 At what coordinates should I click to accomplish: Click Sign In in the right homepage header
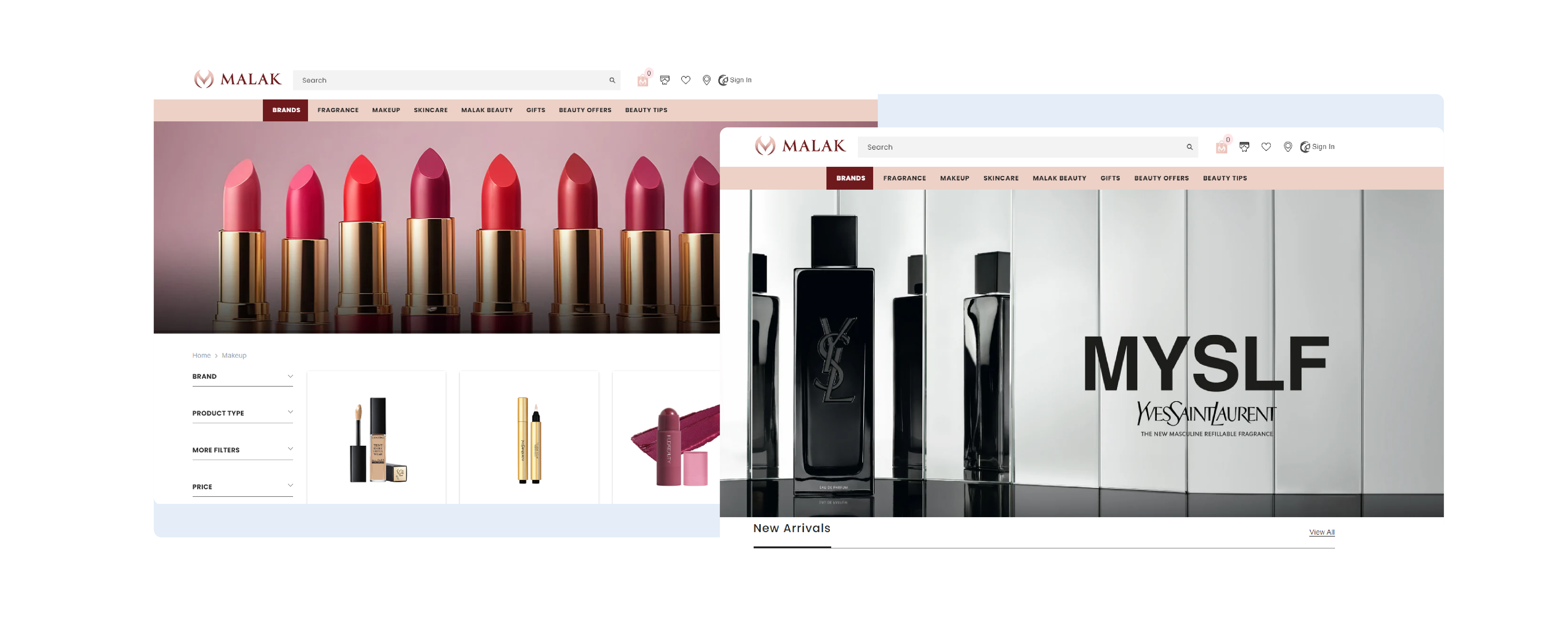click(1317, 147)
